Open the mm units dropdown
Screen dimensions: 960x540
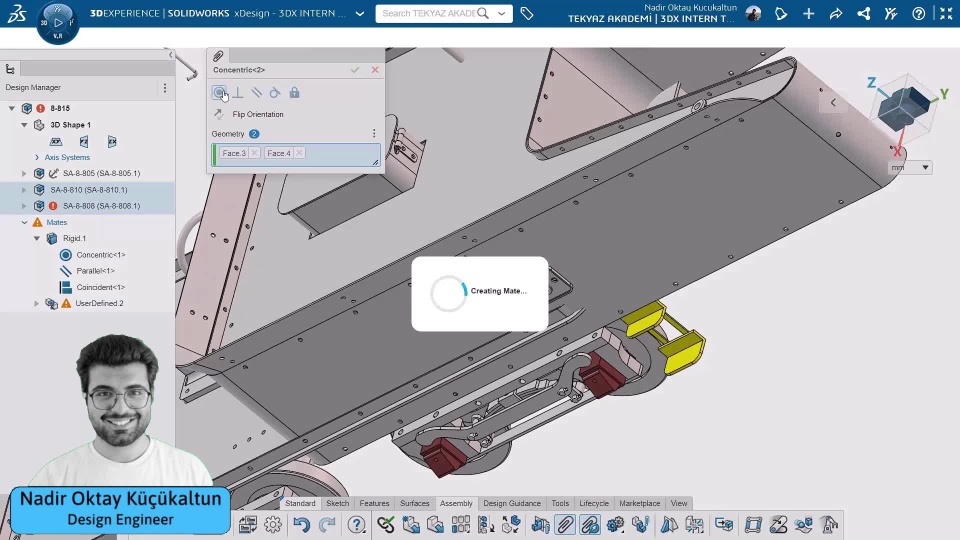[910, 168]
